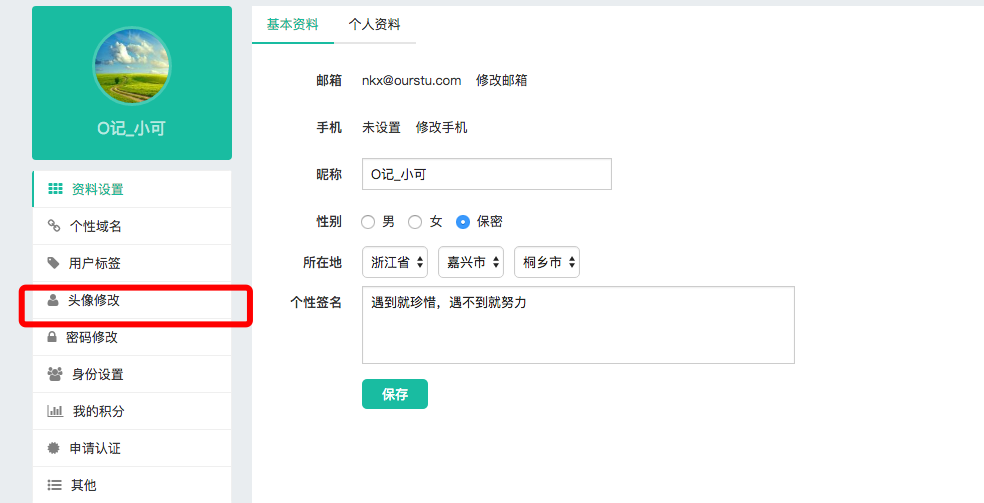Open the 浙江省 province dropdown
Viewport: 984px width, 503px height.
395,262
